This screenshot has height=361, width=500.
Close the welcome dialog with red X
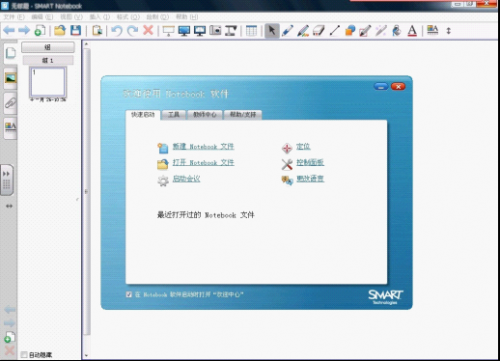pyautogui.click(x=398, y=87)
